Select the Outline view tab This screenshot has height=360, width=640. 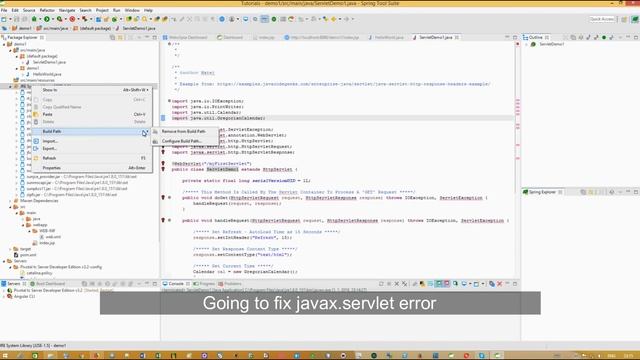[536, 38]
